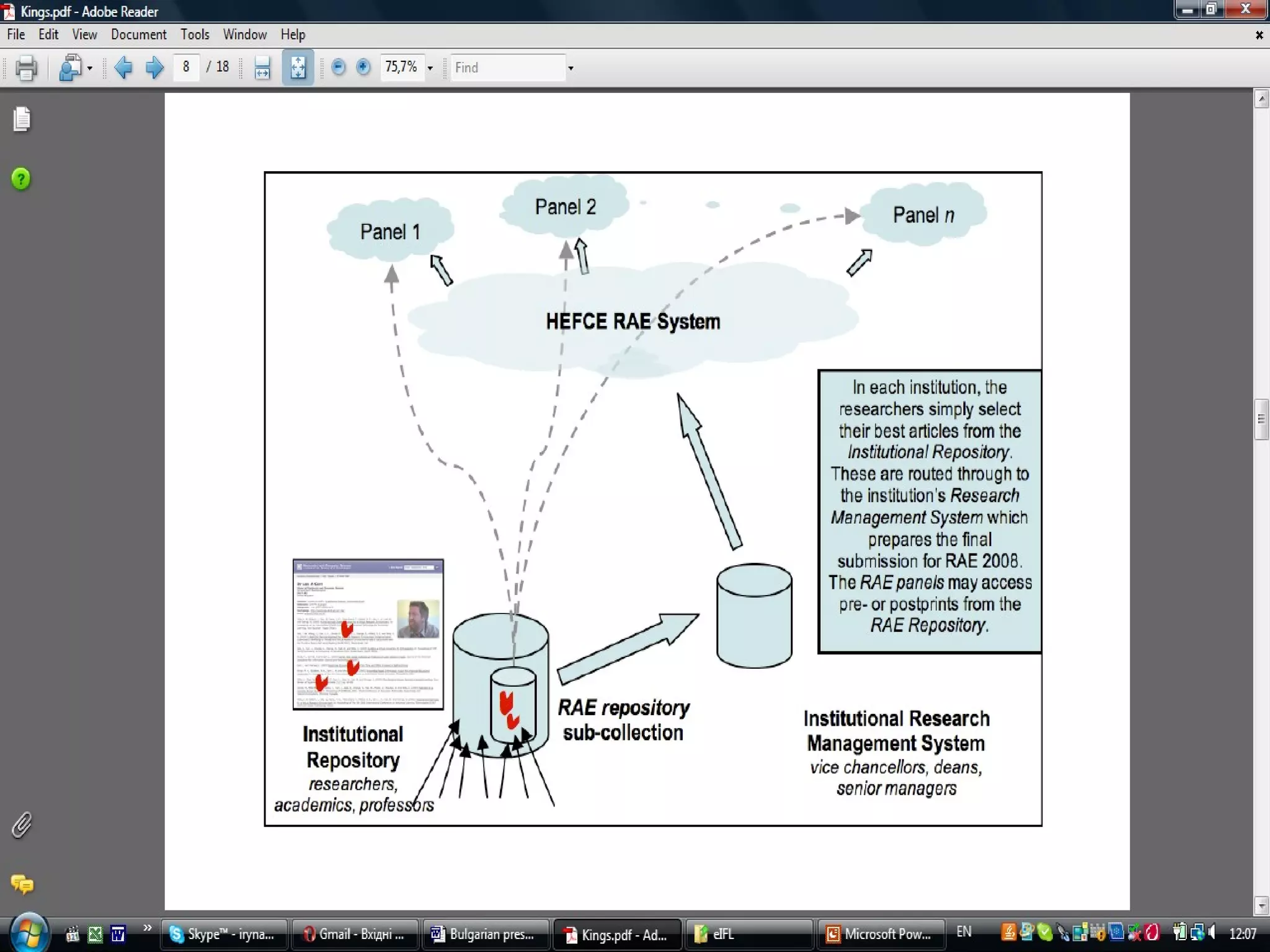
Task: Expand the zoom percentage dropdown
Action: (430, 68)
